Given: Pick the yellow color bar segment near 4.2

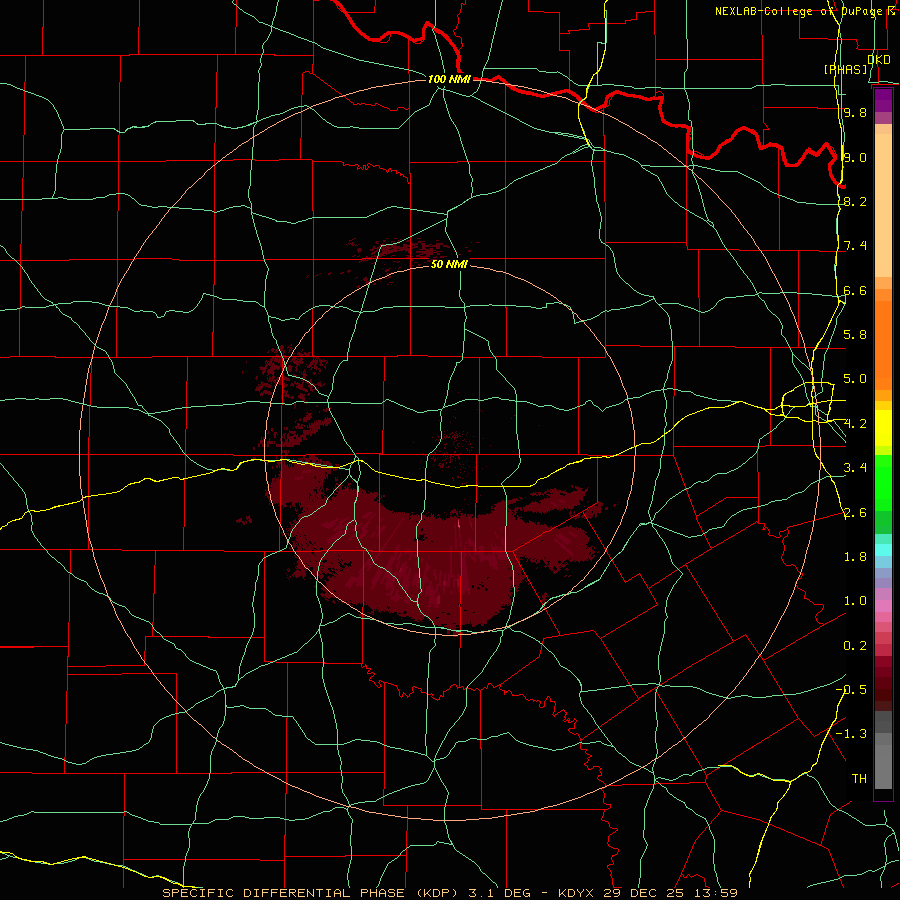Looking at the screenshot, I should point(883,428).
